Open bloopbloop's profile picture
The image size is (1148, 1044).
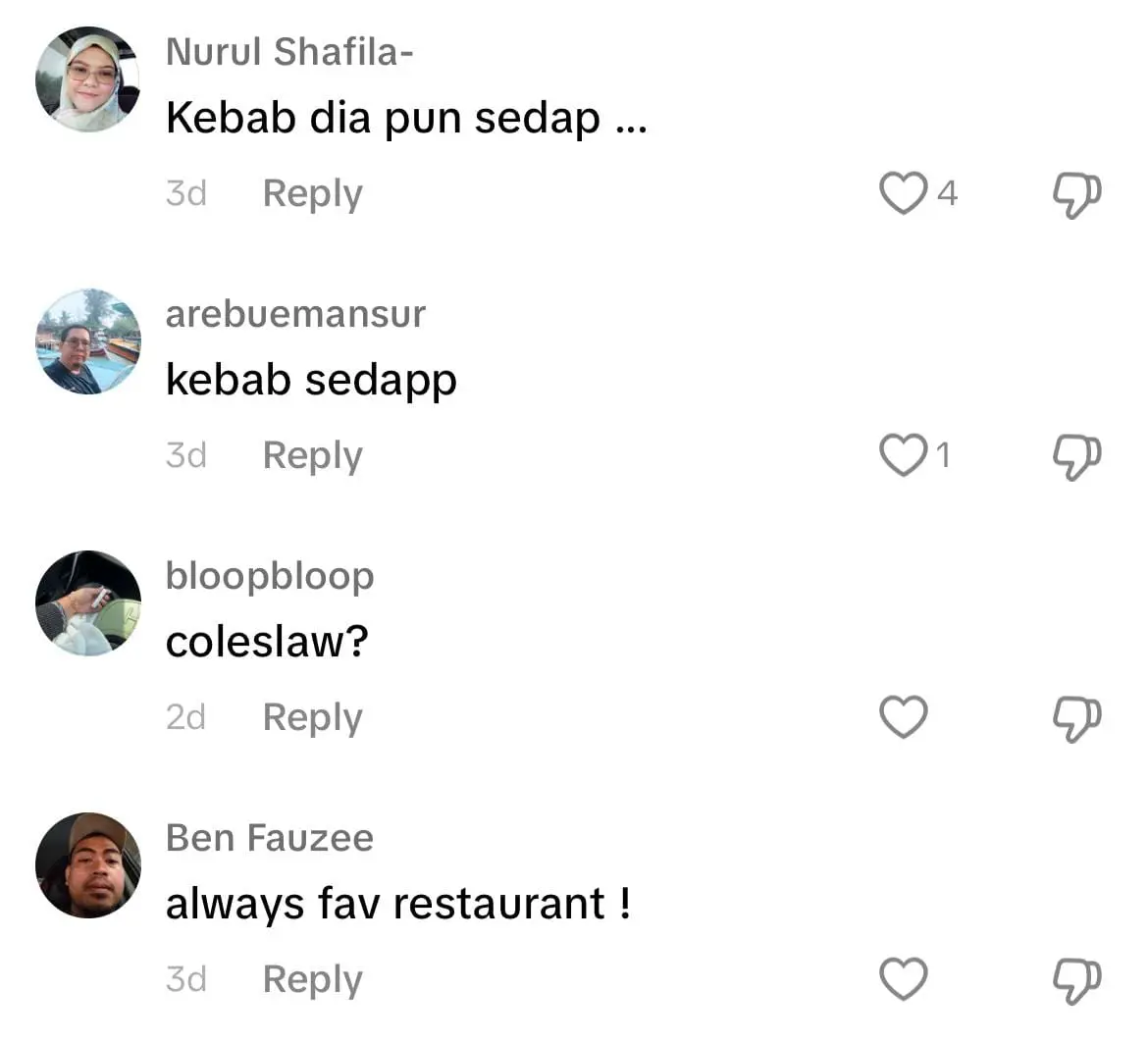(87, 602)
